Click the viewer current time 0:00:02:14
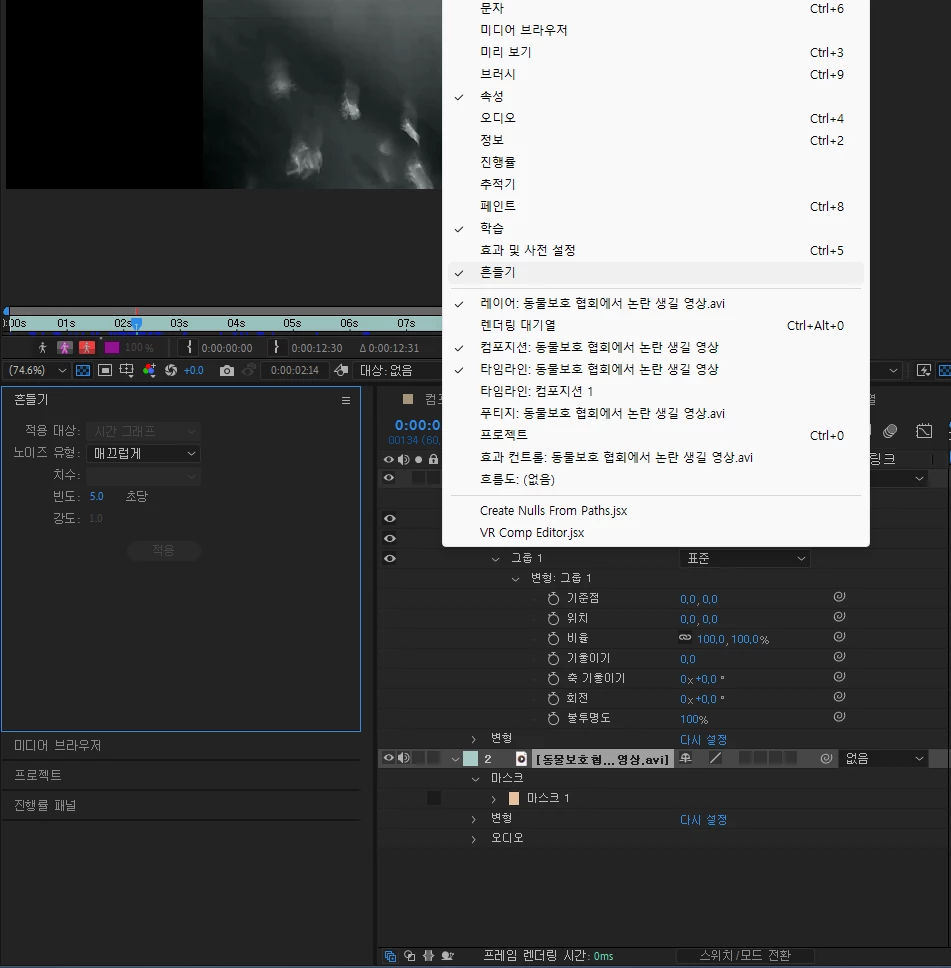This screenshot has width=951, height=968. (295, 370)
